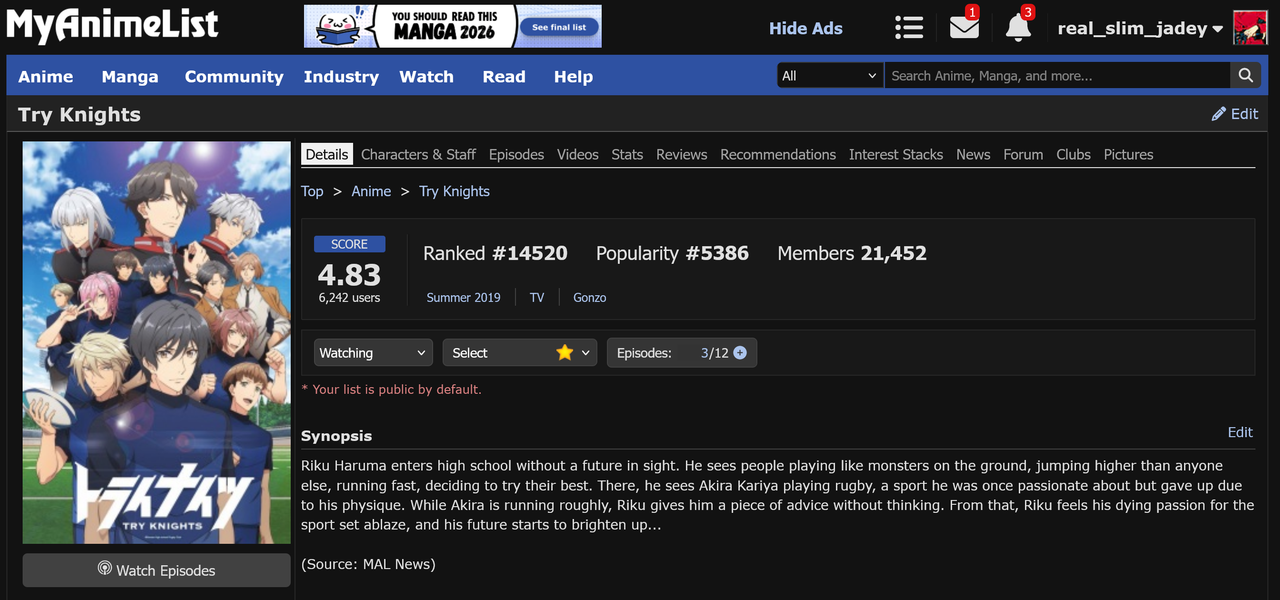Click the Members 21,452 text
The image size is (1280, 600).
[852, 253]
